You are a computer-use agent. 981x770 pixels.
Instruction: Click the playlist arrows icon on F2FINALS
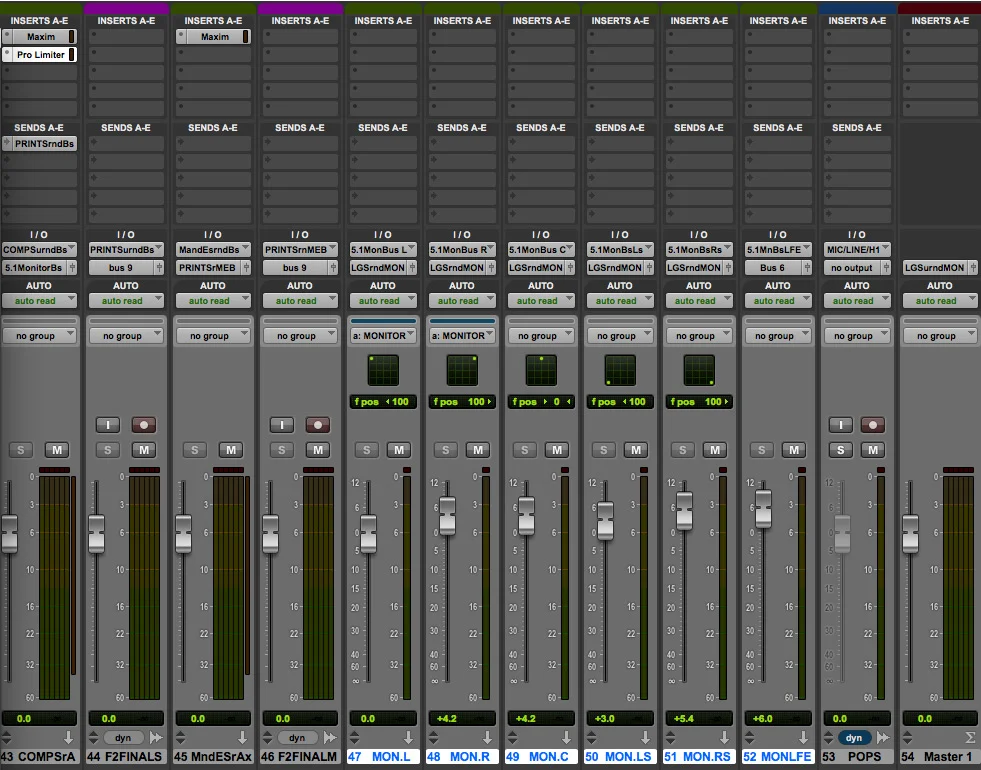tap(155, 738)
